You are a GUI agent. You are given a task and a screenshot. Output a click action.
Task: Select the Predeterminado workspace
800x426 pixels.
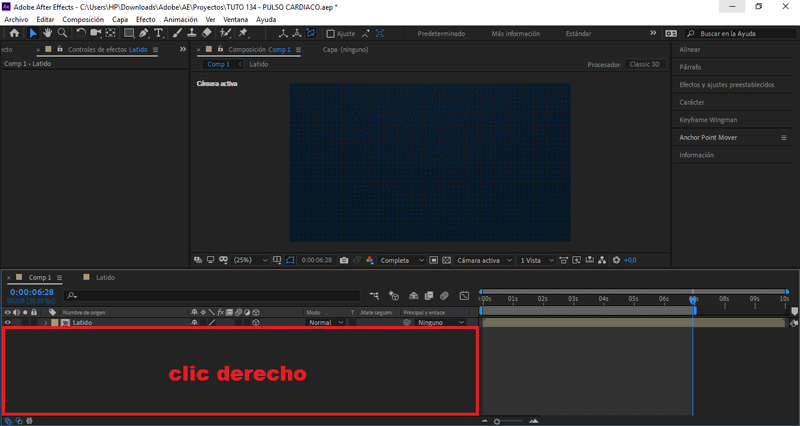click(x=441, y=34)
